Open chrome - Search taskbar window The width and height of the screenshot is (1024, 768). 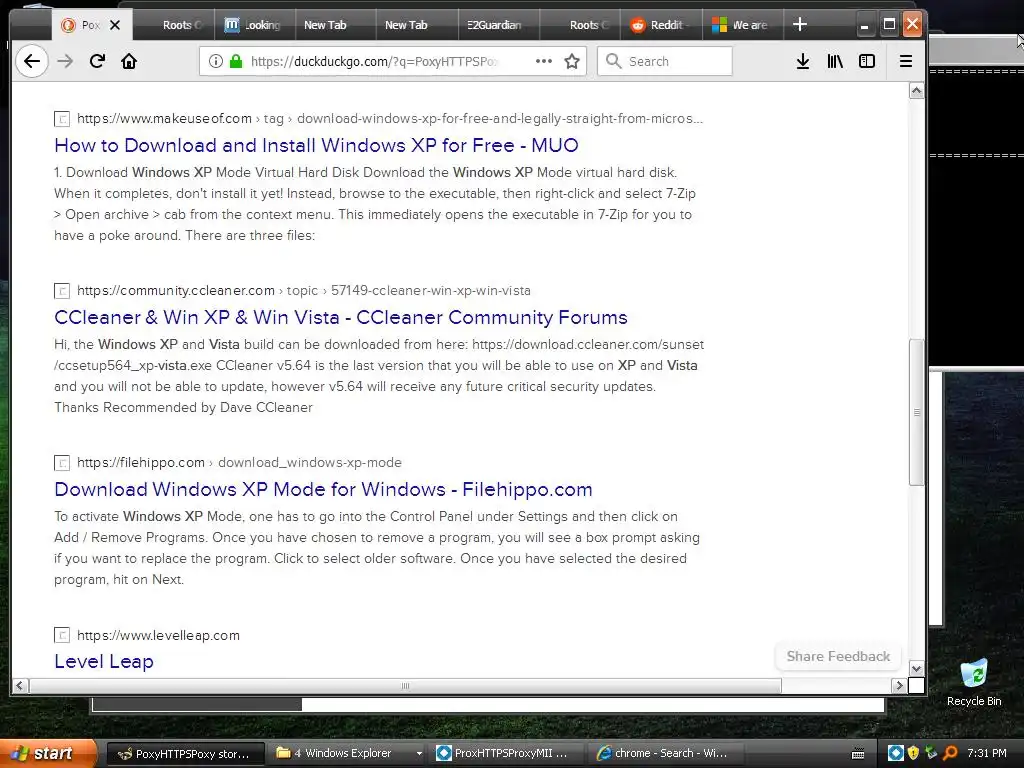pos(664,754)
